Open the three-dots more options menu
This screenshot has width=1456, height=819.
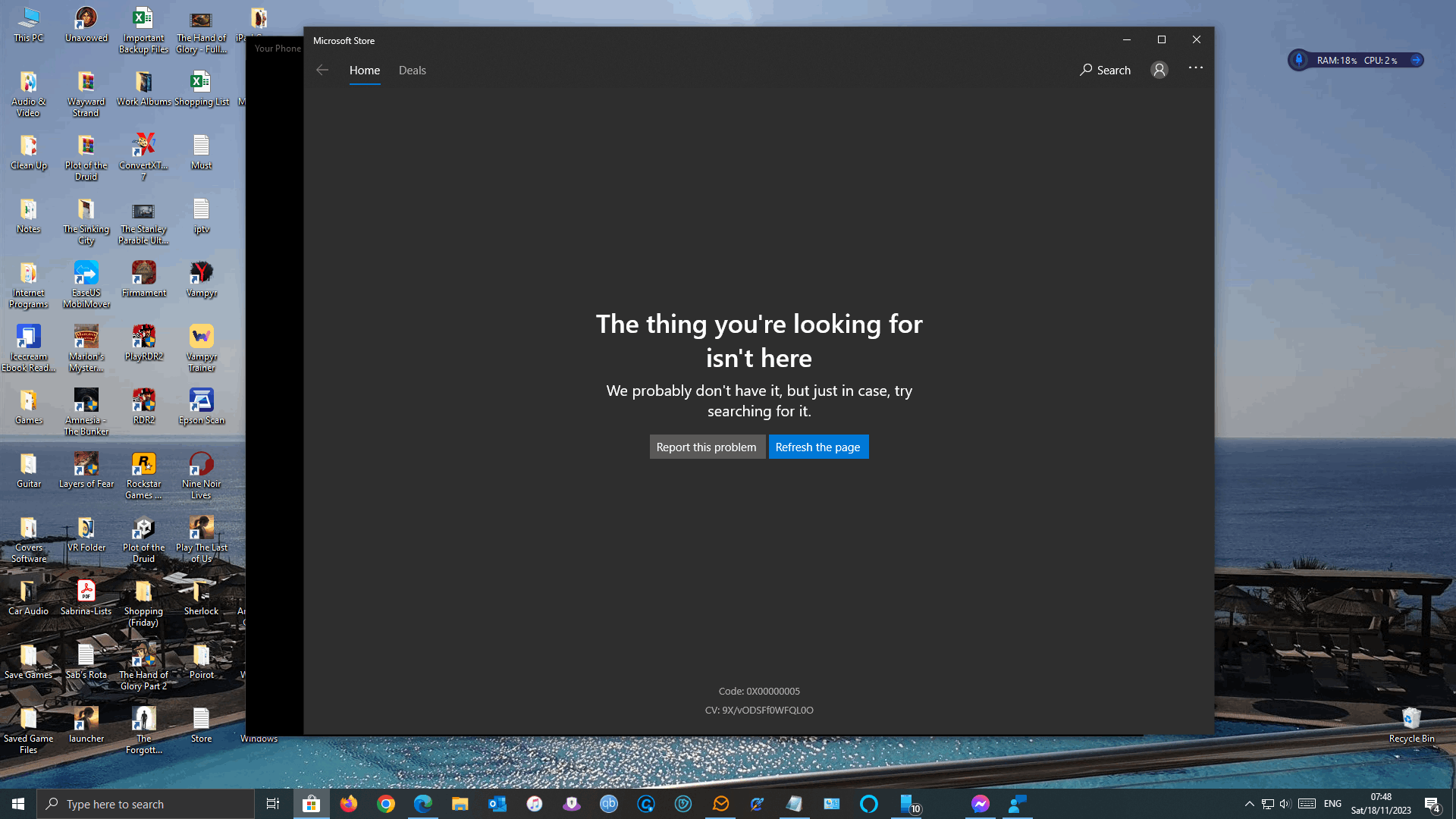pos(1196,68)
